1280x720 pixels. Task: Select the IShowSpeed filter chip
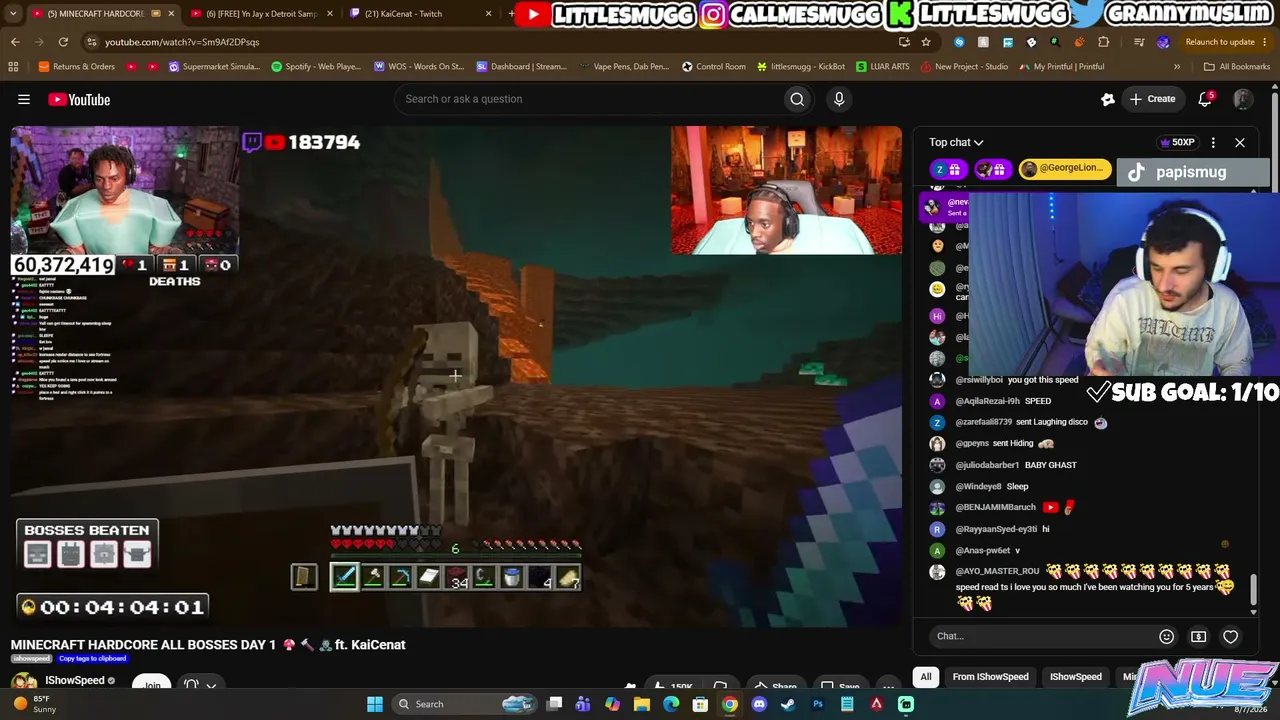1076,677
